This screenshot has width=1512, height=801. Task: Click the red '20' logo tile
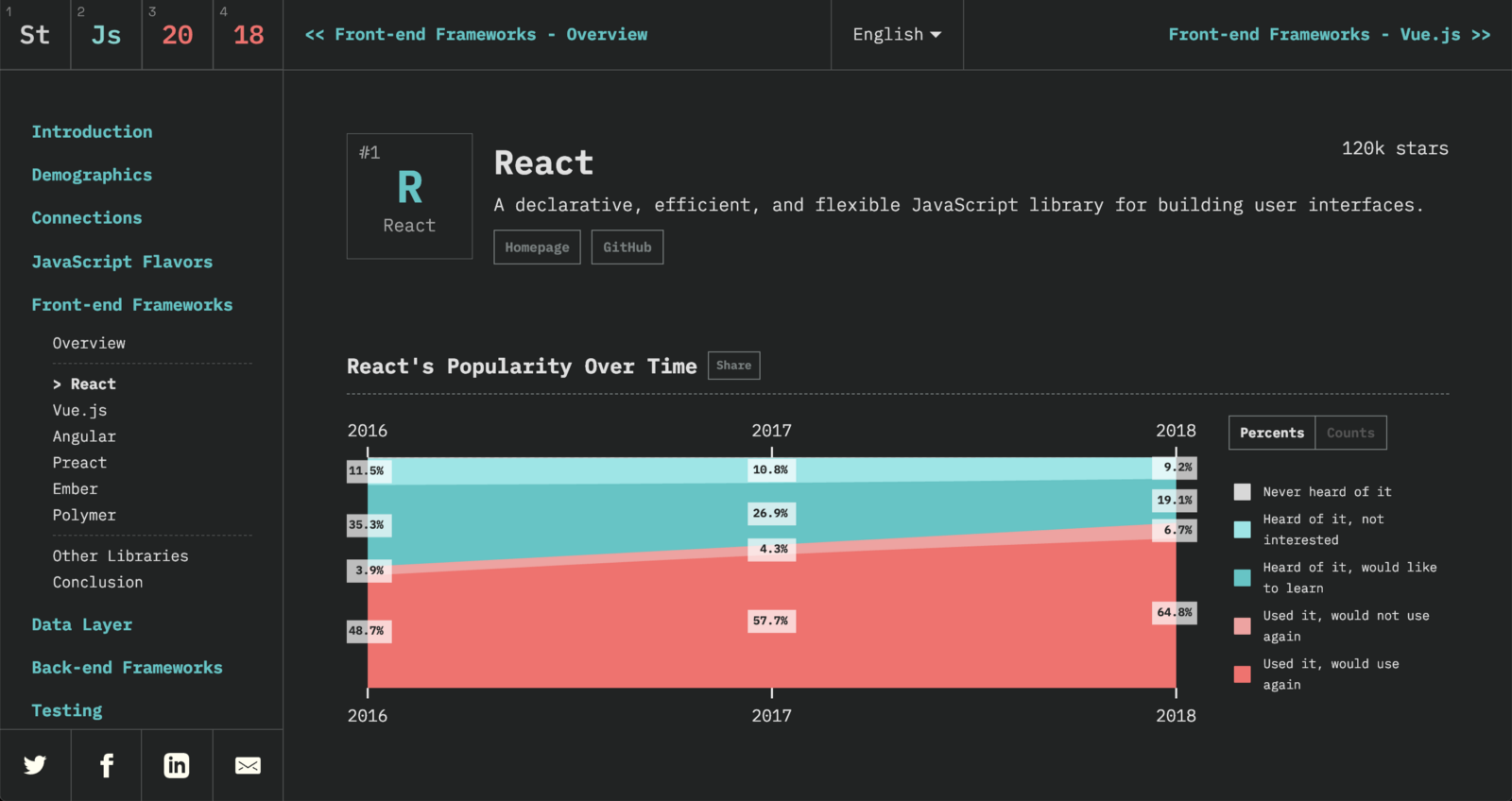tap(178, 35)
